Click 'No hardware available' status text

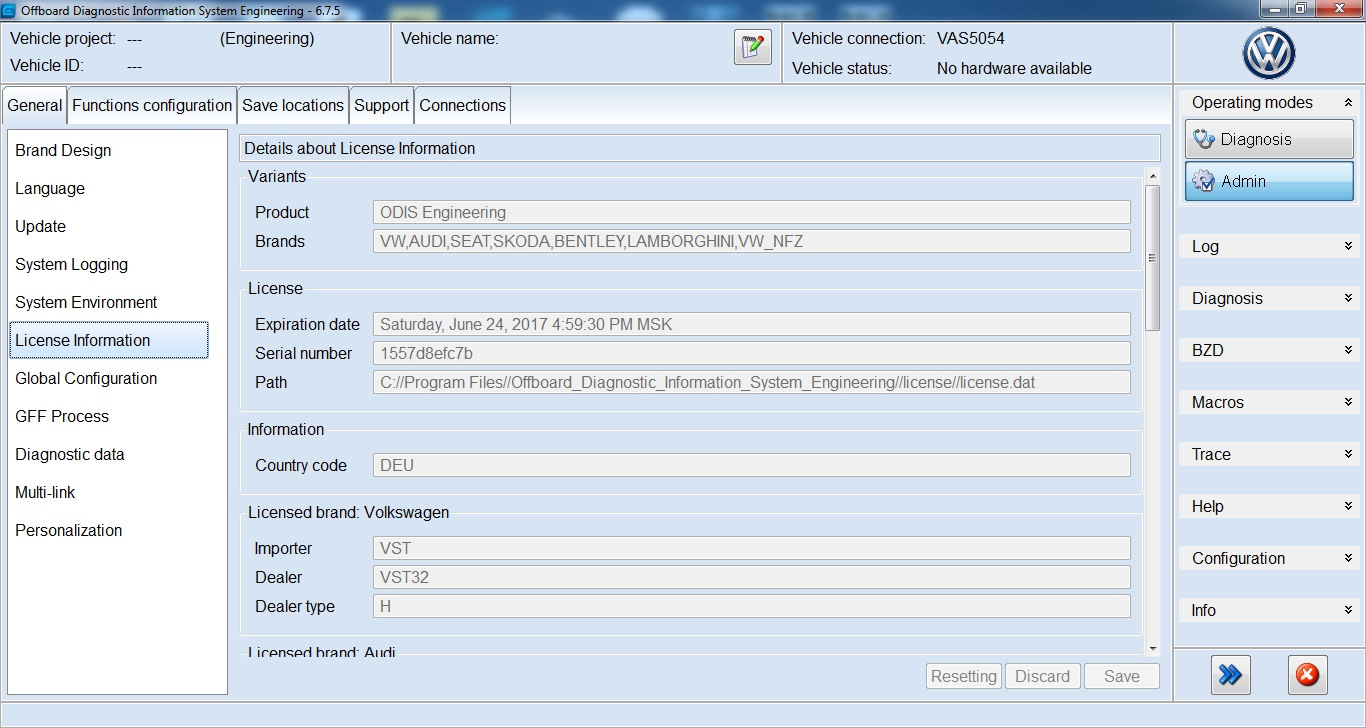tap(1014, 69)
